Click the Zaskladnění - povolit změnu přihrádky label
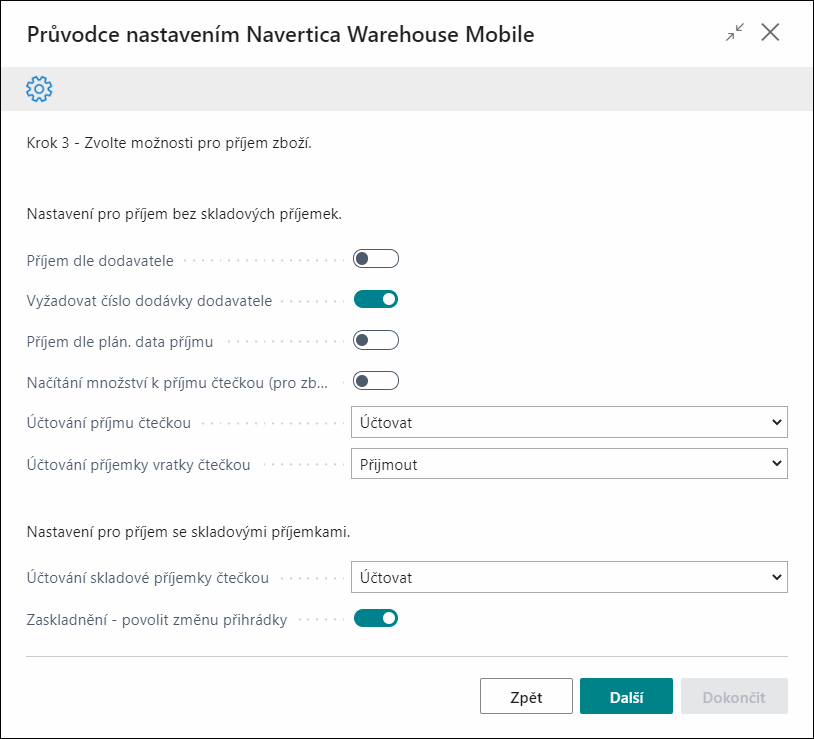The width and height of the screenshot is (814, 739). [x=157, y=620]
